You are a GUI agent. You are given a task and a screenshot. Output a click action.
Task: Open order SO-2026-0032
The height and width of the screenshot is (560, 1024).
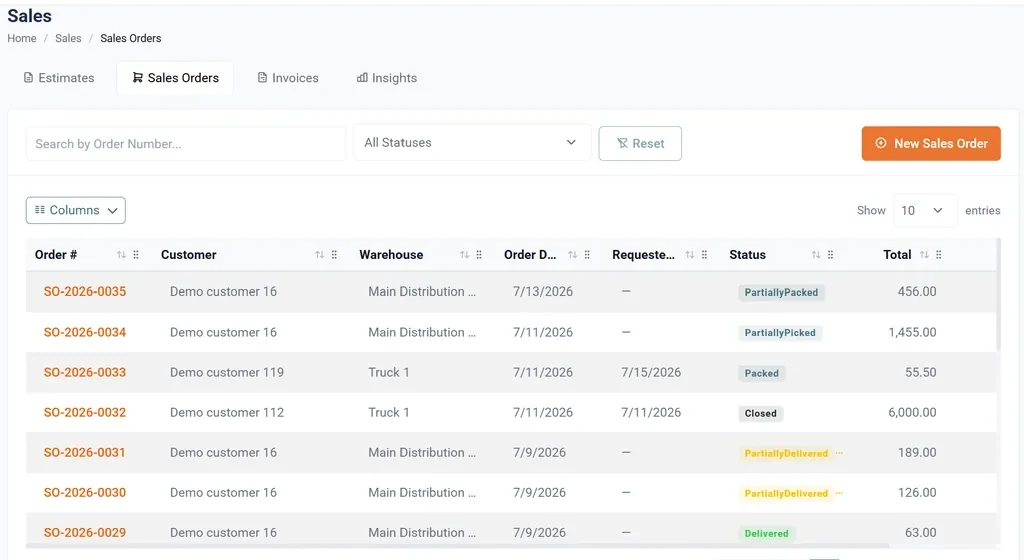(x=85, y=412)
